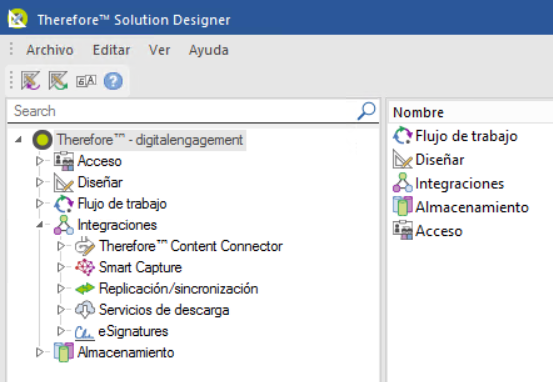
Task: Open the Ayuda menu
Action: click(208, 50)
